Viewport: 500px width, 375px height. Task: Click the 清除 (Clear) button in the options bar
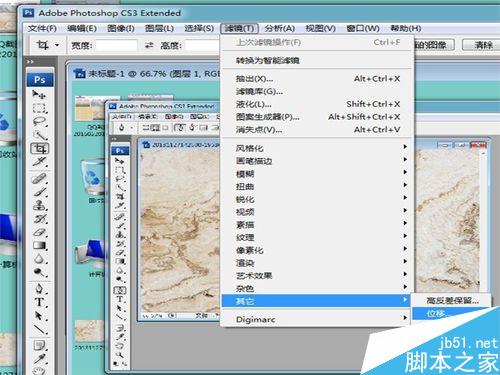pos(483,45)
